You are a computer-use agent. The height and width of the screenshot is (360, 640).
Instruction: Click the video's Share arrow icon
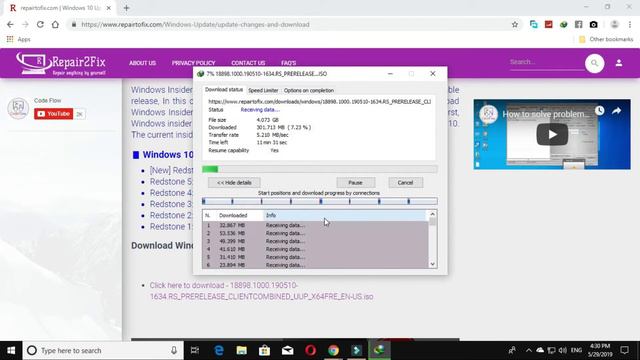pyautogui.click(x=616, y=111)
